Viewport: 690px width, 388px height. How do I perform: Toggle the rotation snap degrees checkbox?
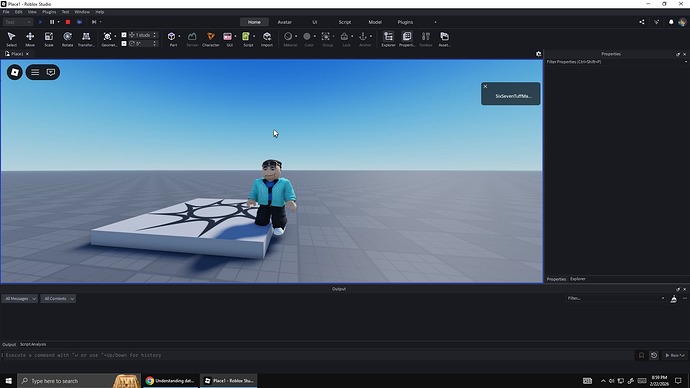pyautogui.click(x=124, y=44)
